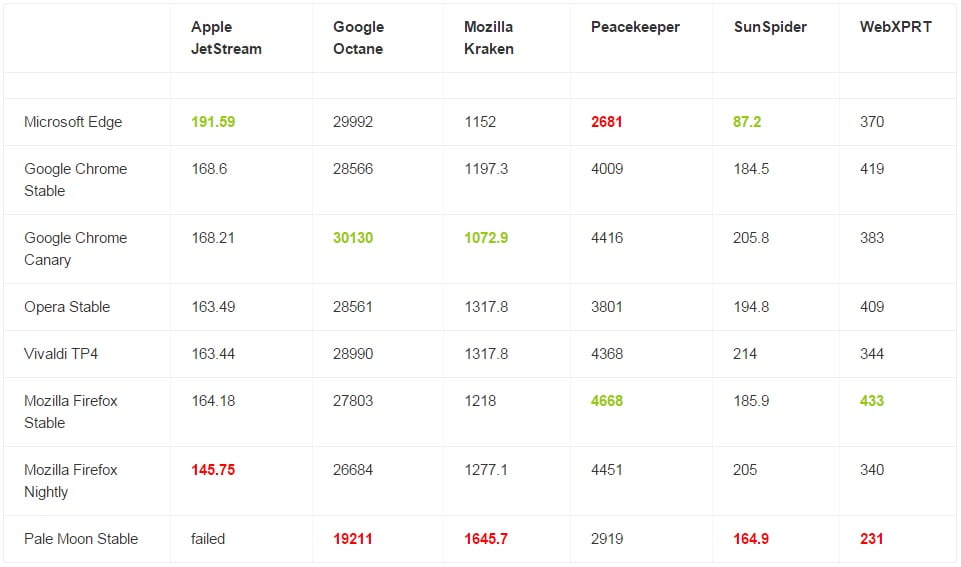Click the Apple JetStream column header
The width and height of the screenshot is (961, 567).
click(226, 38)
